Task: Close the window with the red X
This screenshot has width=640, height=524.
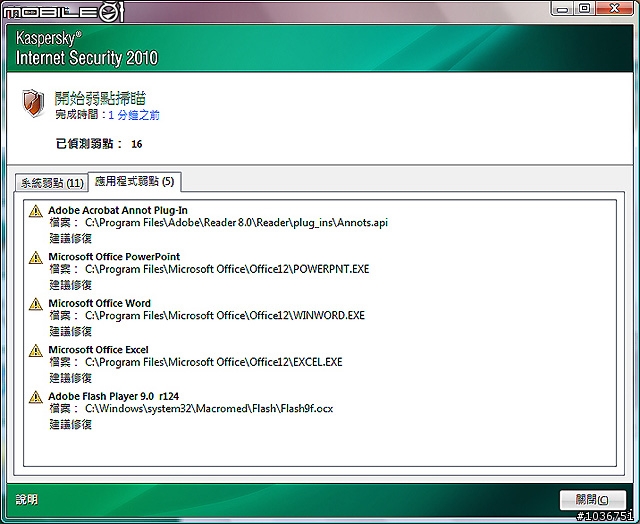Action: [x=614, y=8]
